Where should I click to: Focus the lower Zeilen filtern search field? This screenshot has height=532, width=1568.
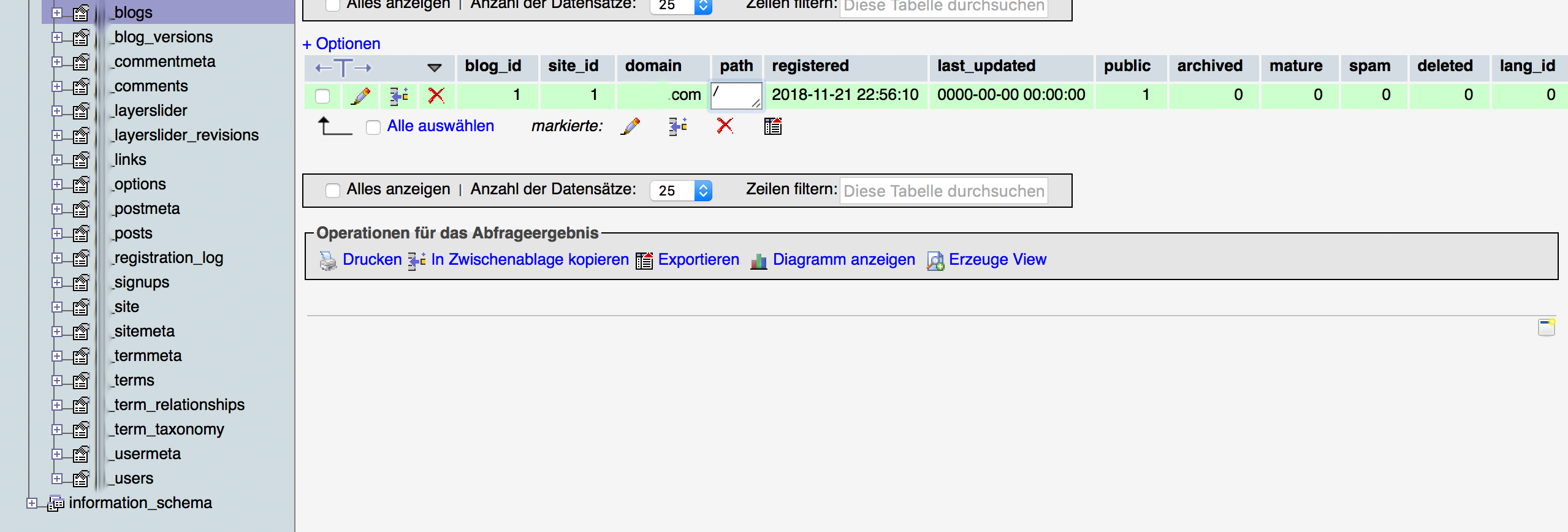(x=943, y=191)
